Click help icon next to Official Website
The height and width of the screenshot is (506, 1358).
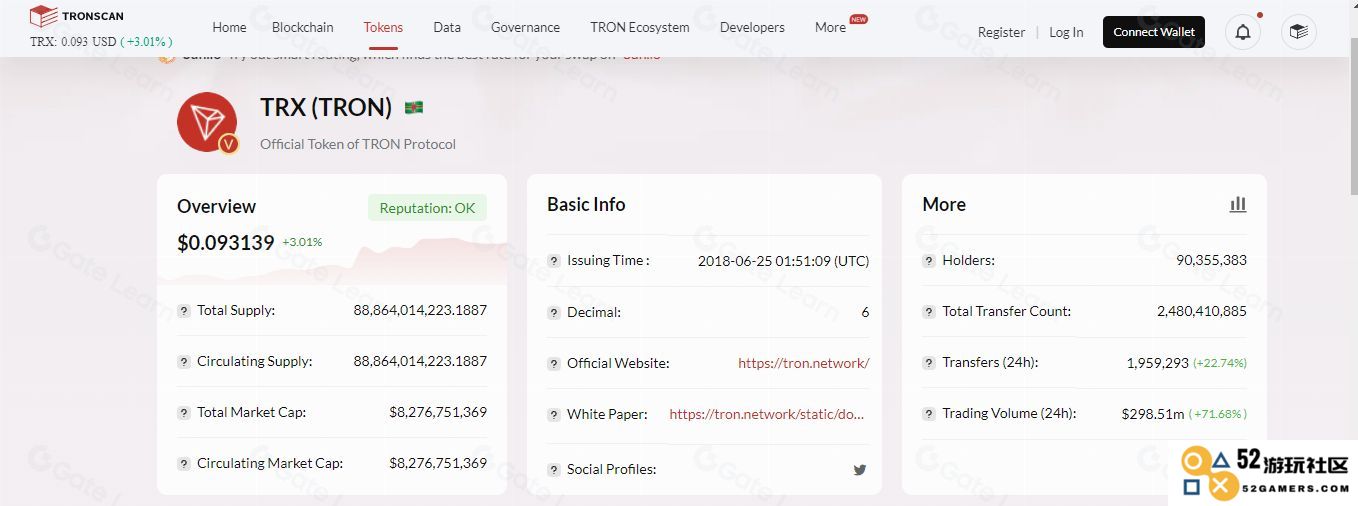553,364
